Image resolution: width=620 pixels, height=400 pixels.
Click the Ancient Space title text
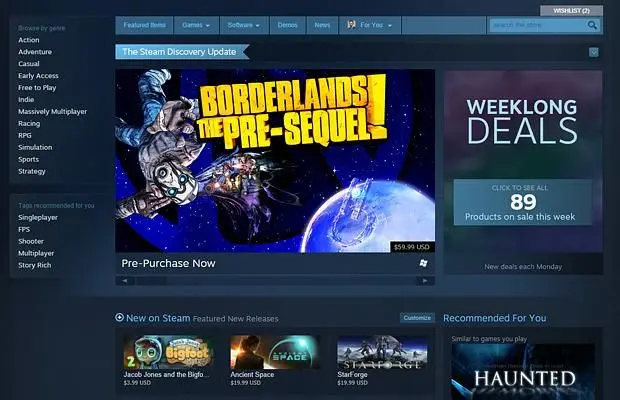(252, 374)
